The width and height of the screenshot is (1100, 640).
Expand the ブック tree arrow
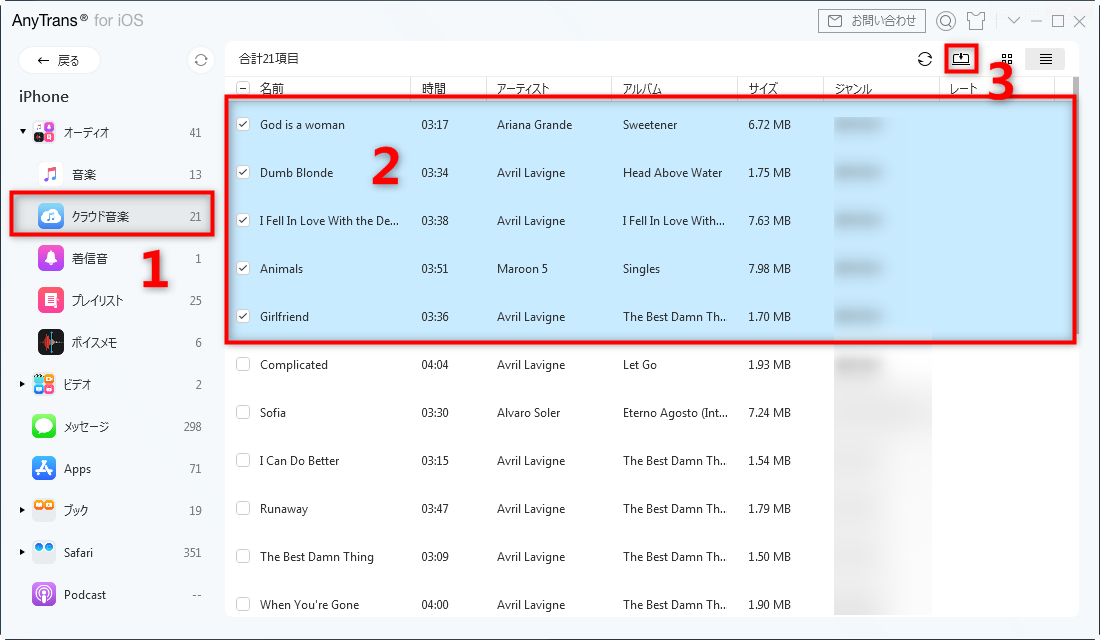[x=22, y=510]
